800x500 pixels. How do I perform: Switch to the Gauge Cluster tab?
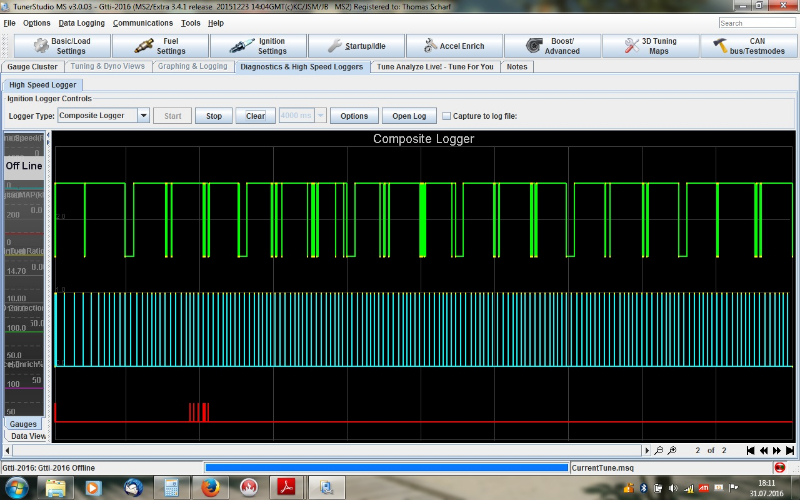pos(33,67)
